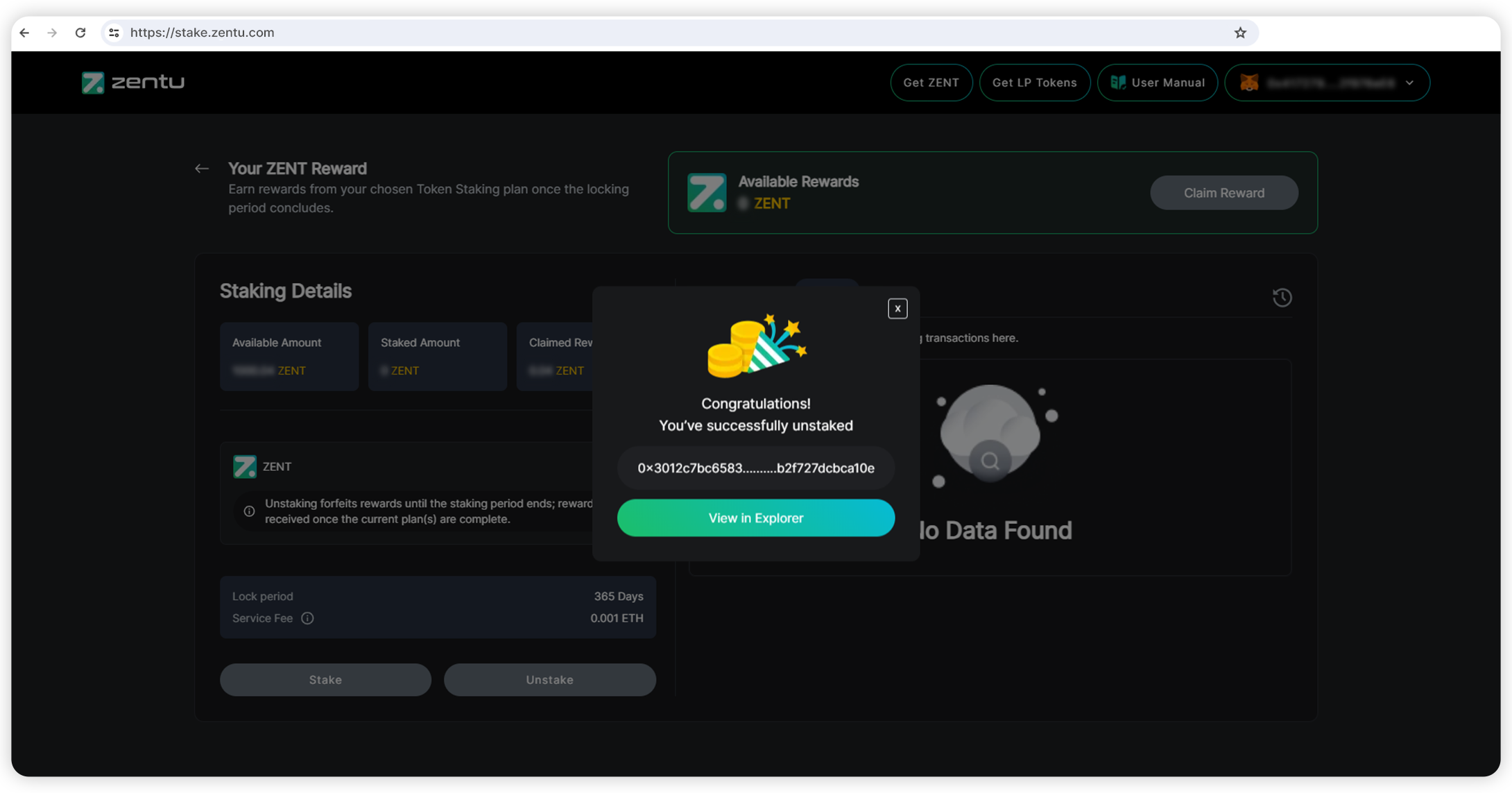Click the browser back navigation arrow

click(25, 33)
